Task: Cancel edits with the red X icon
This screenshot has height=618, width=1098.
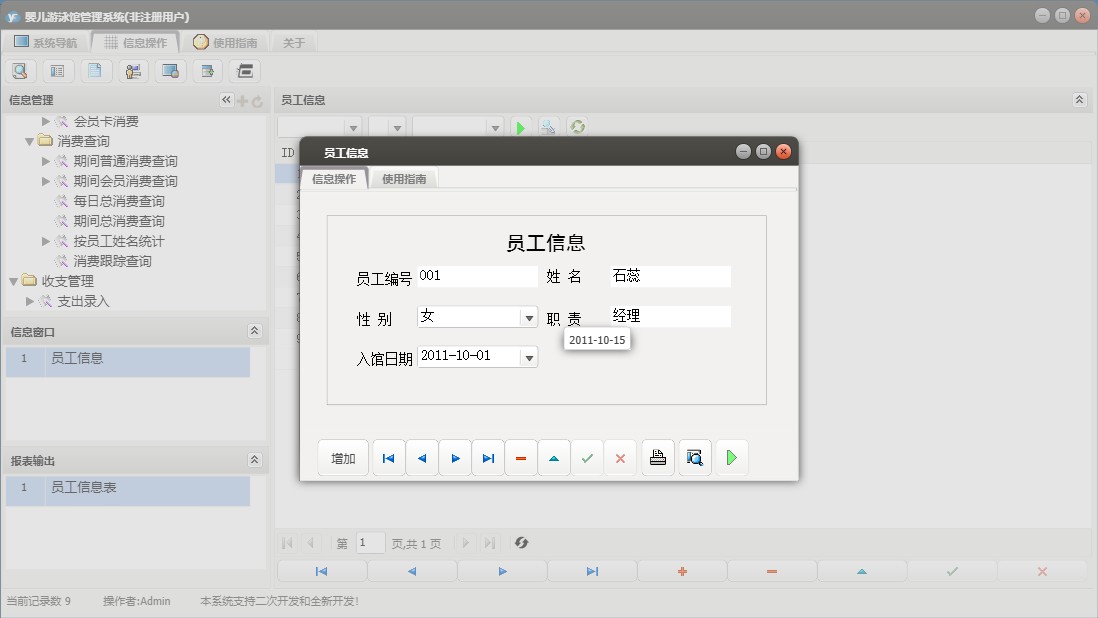Action: (620, 457)
